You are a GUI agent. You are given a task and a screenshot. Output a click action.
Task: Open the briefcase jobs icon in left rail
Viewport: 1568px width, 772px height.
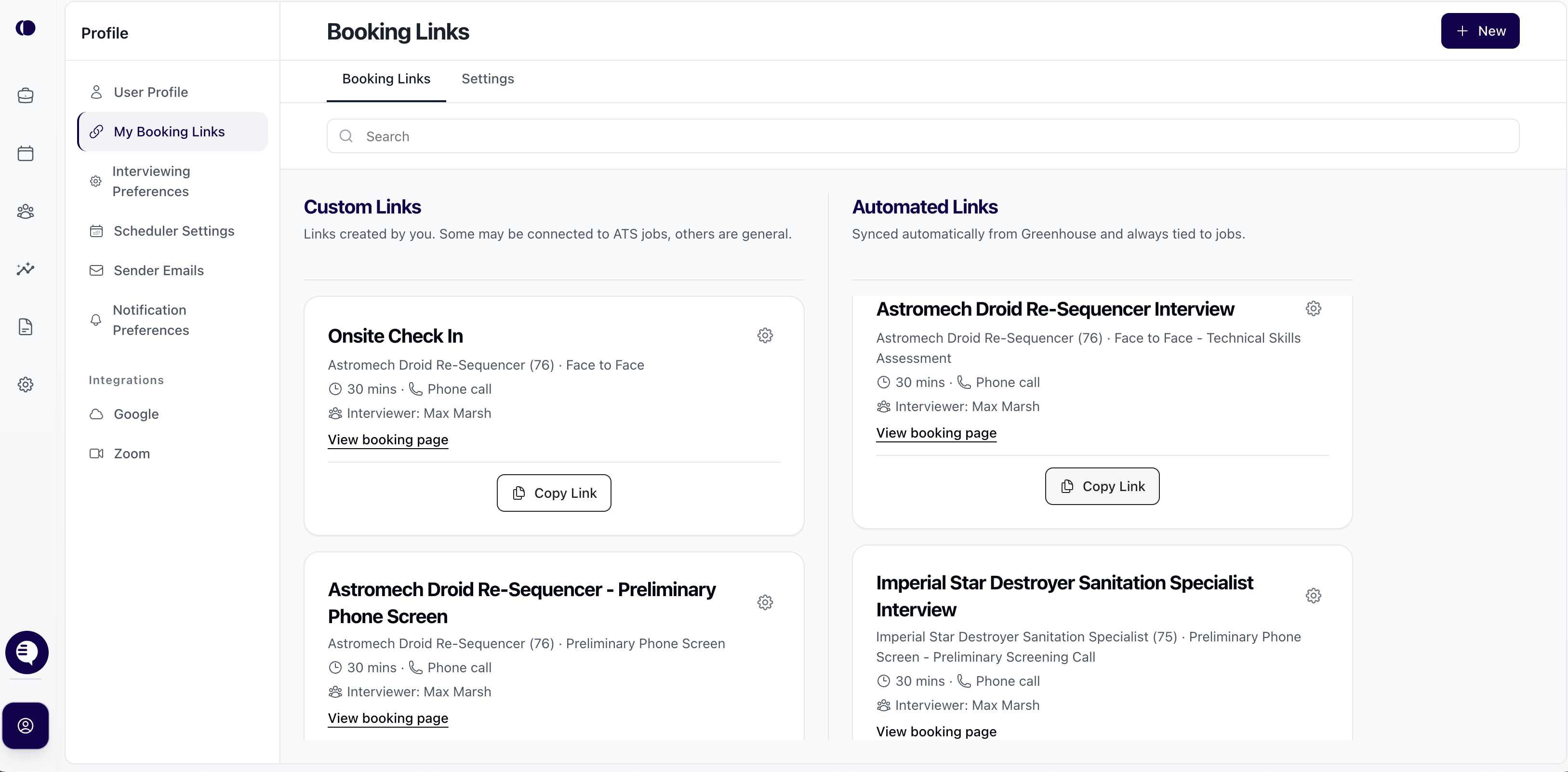(26, 95)
